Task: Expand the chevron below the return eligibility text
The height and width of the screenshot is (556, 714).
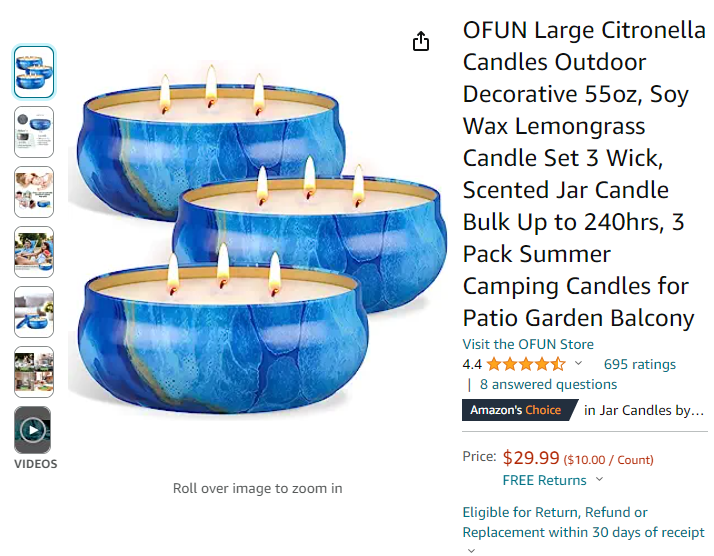Action: tap(471, 549)
